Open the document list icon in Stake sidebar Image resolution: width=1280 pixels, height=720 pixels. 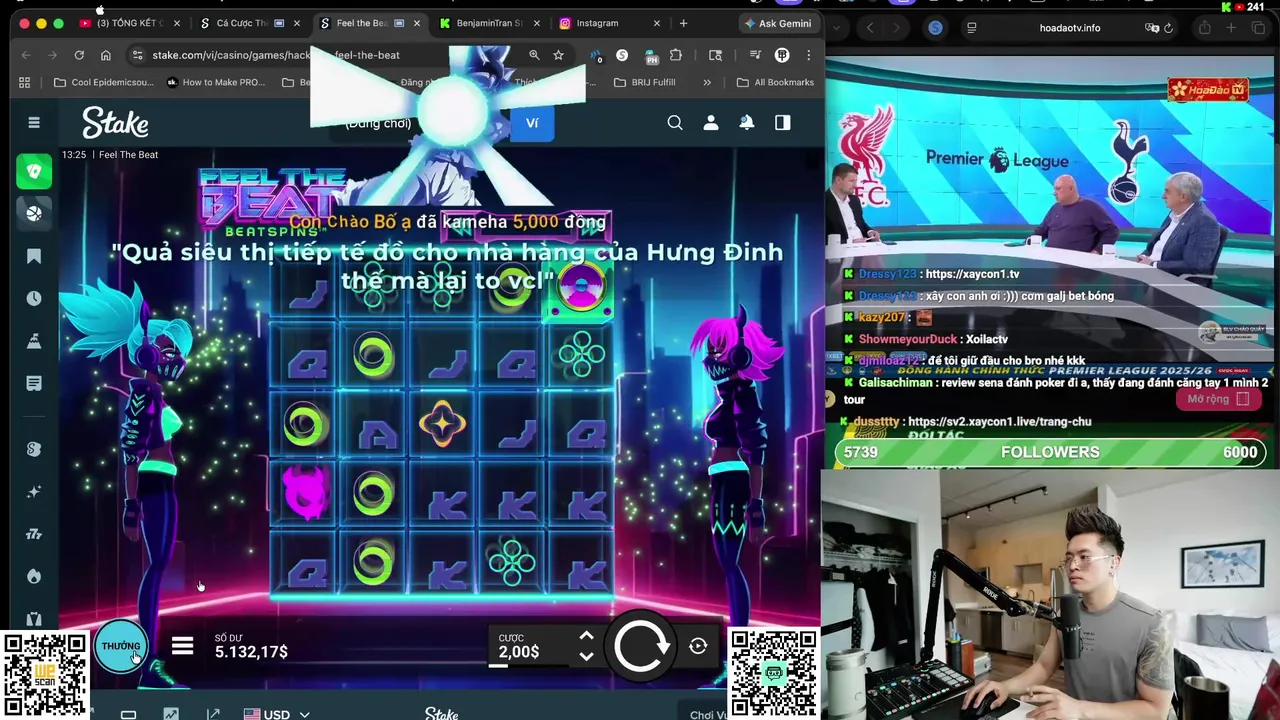point(34,383)
